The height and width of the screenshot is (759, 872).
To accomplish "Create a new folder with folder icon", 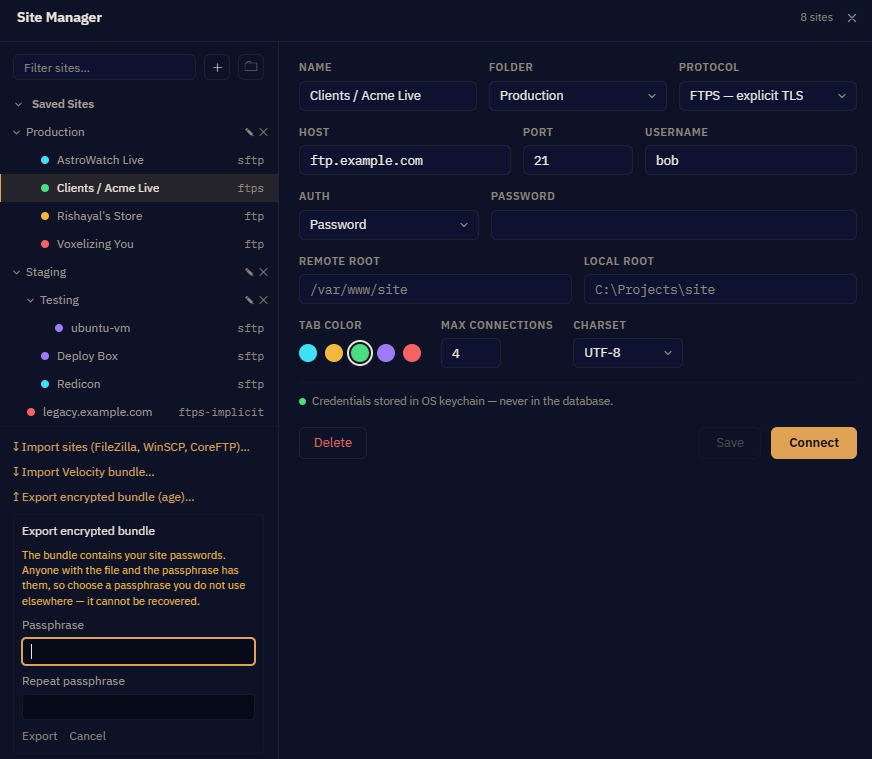I will (x=251, y=67).
